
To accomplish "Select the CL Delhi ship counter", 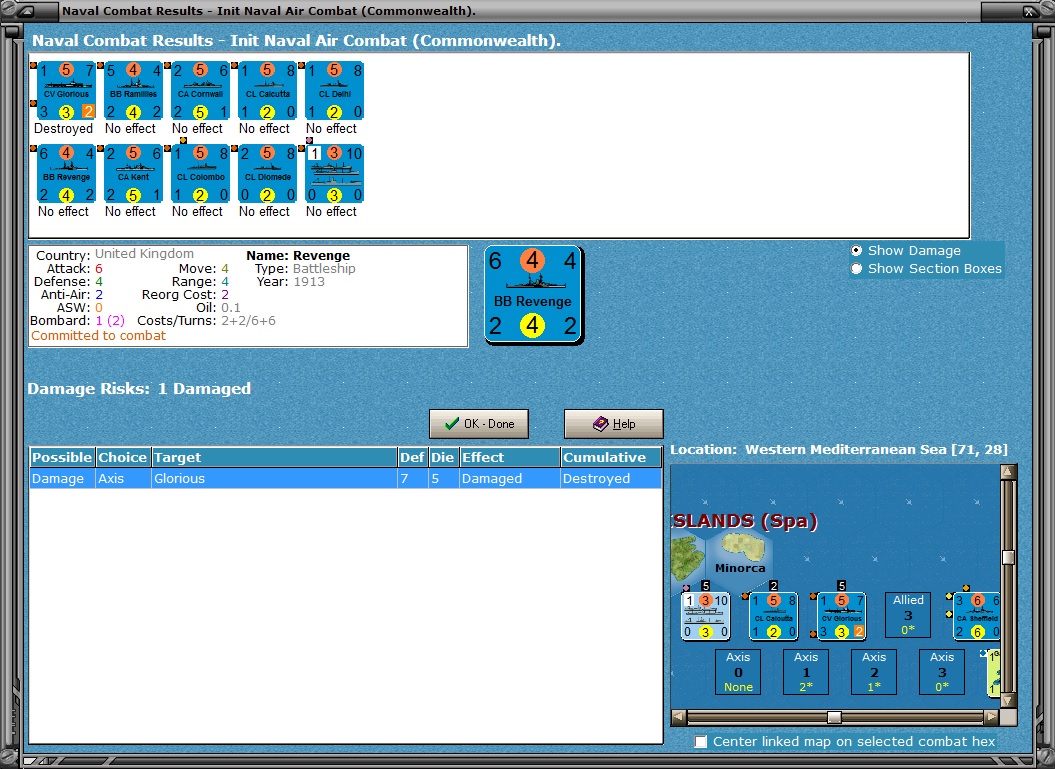I will click(x=334, y=90).
